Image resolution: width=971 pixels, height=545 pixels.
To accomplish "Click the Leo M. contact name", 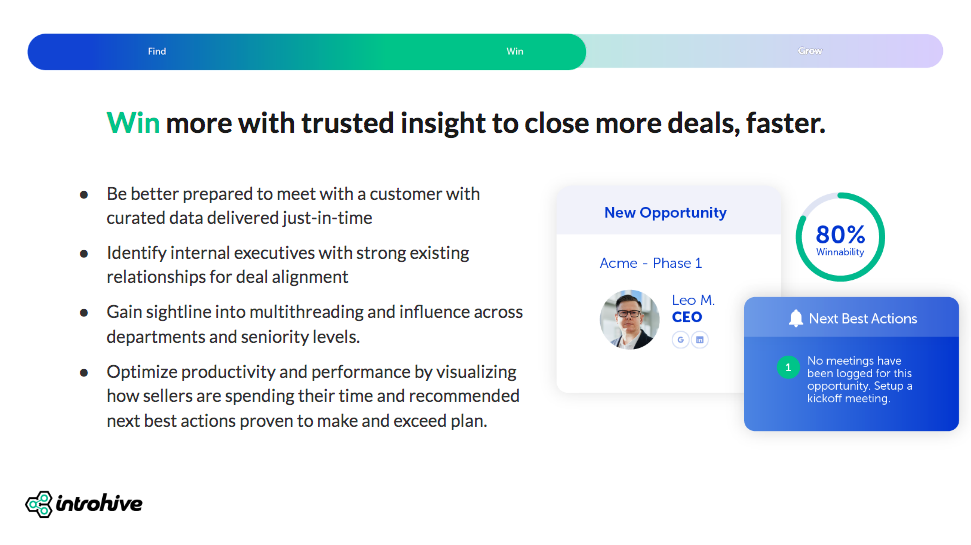I will coord(693,300).
